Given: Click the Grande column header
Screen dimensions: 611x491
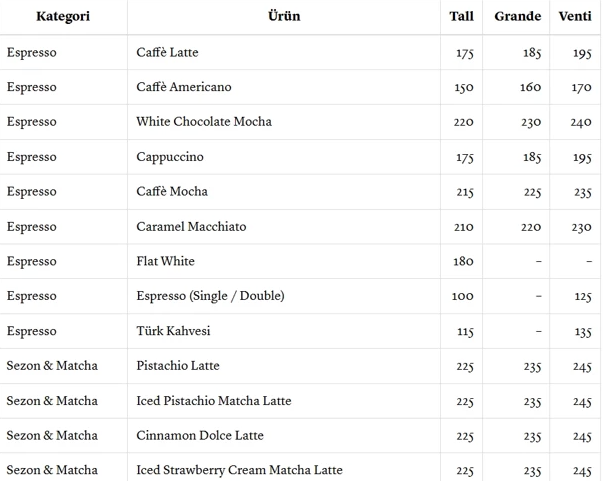Looking at the screenshot, I should pos(517,16).
